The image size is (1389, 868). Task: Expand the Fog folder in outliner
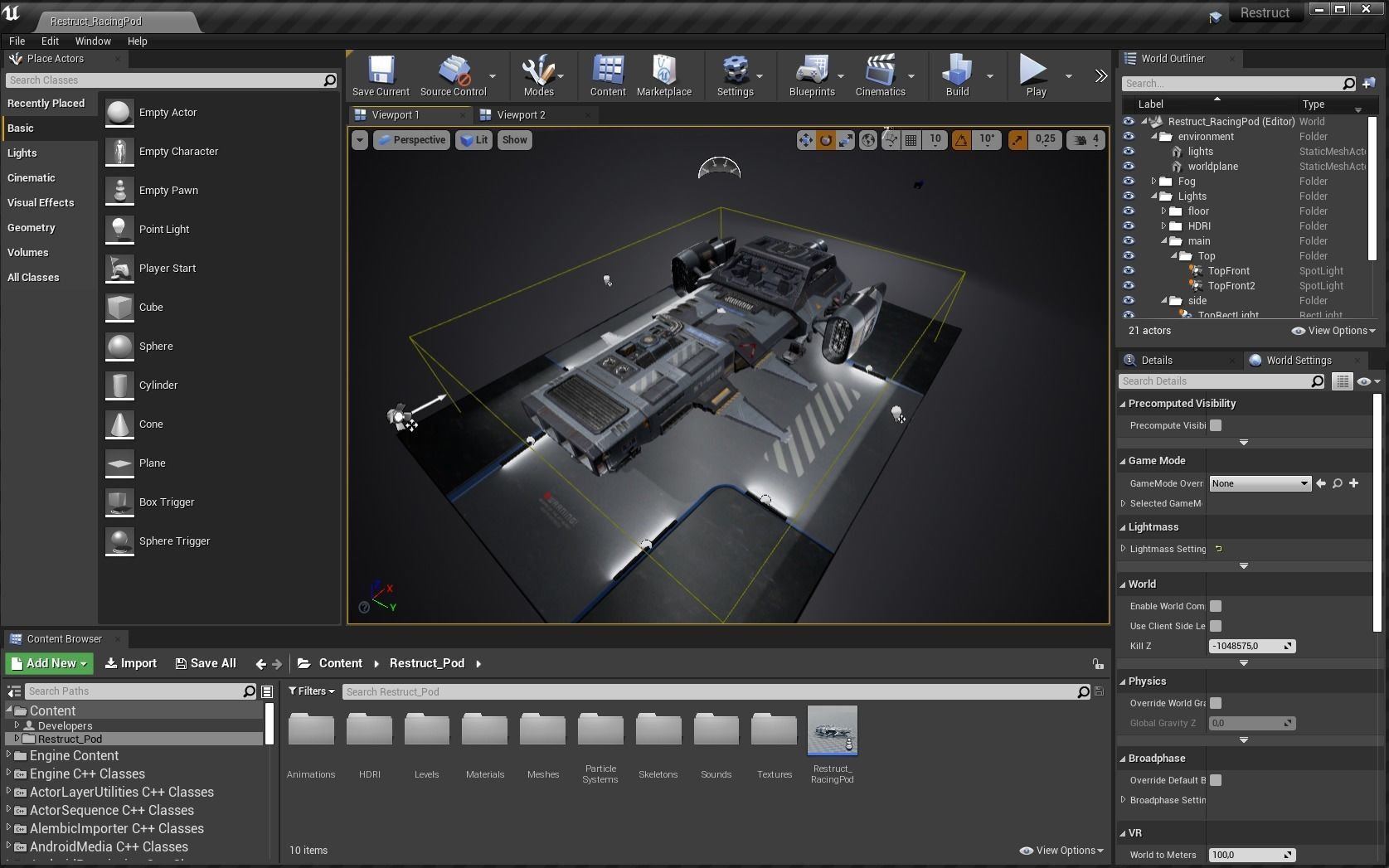pyautogui.click(x=1153, y=182)
